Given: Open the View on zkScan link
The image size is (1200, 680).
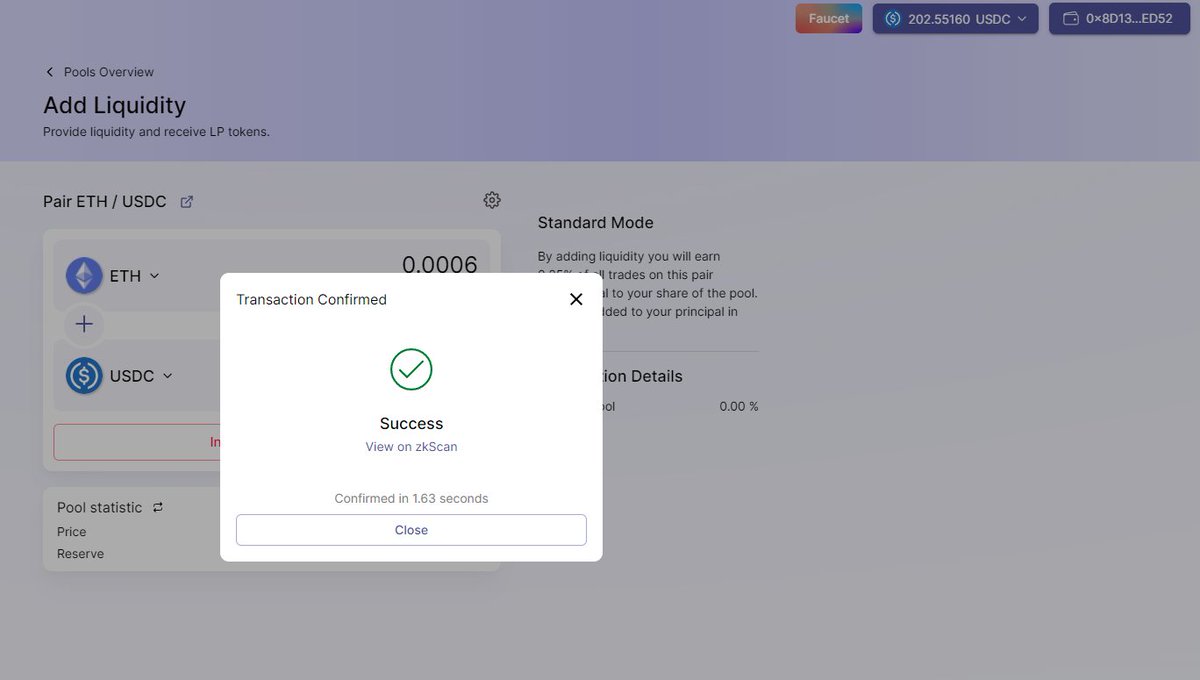Looking at the screenshot, I should click(x=411, y=447).
